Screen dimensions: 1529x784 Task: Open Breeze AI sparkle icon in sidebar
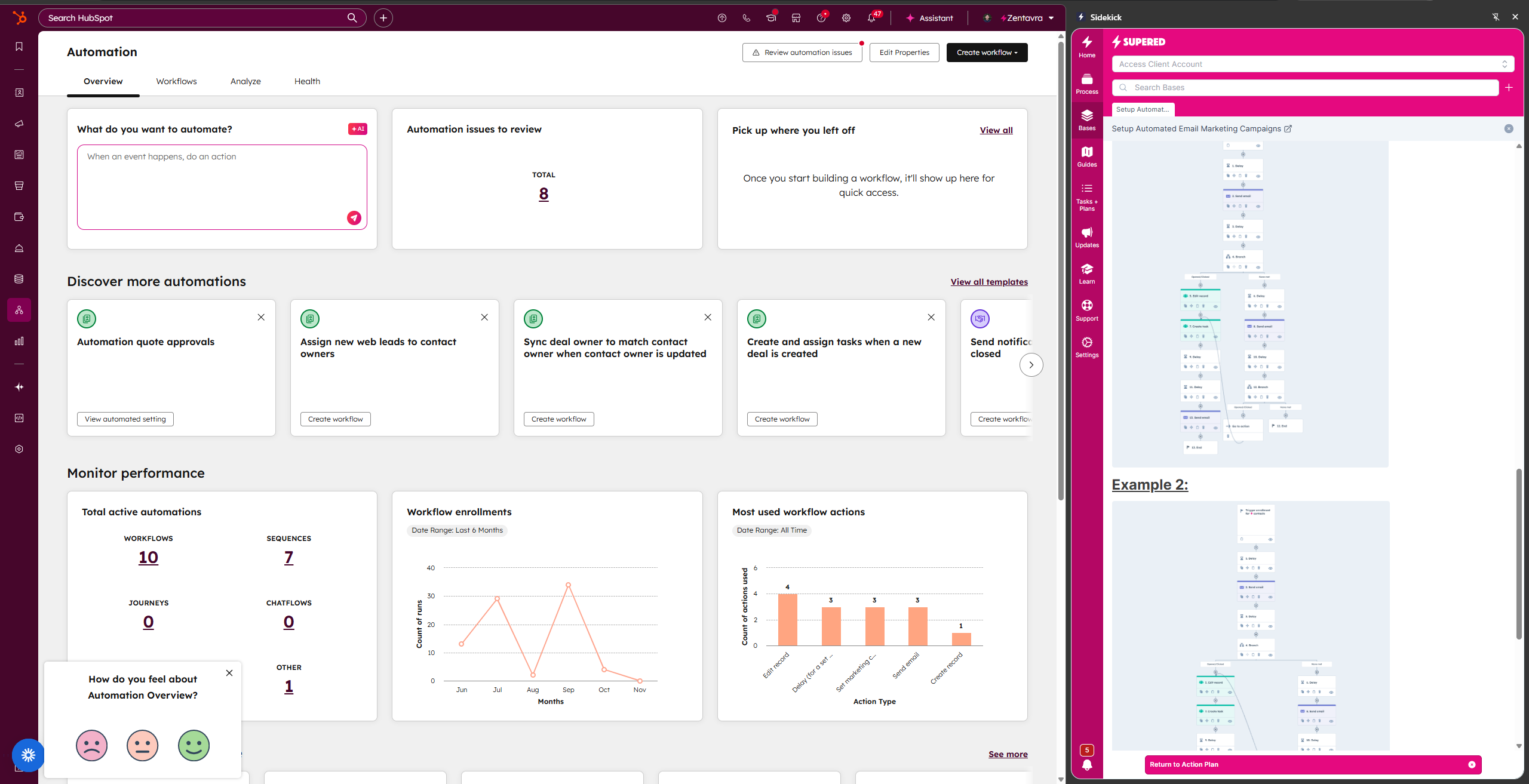pyautogui.click(x=19, y=387)
